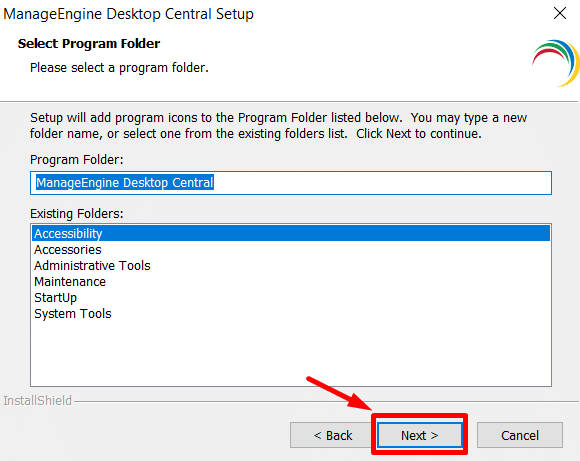Select Accessibility in Existing Folders

click(x=291, y=233)
